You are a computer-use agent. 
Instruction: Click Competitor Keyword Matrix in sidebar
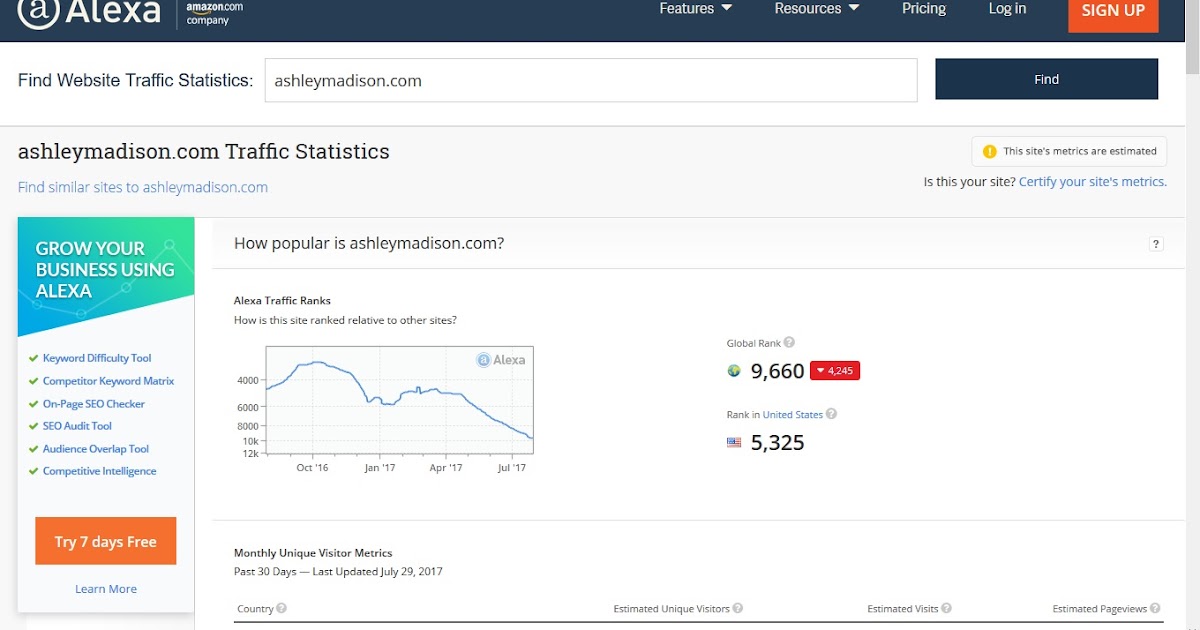108,381
